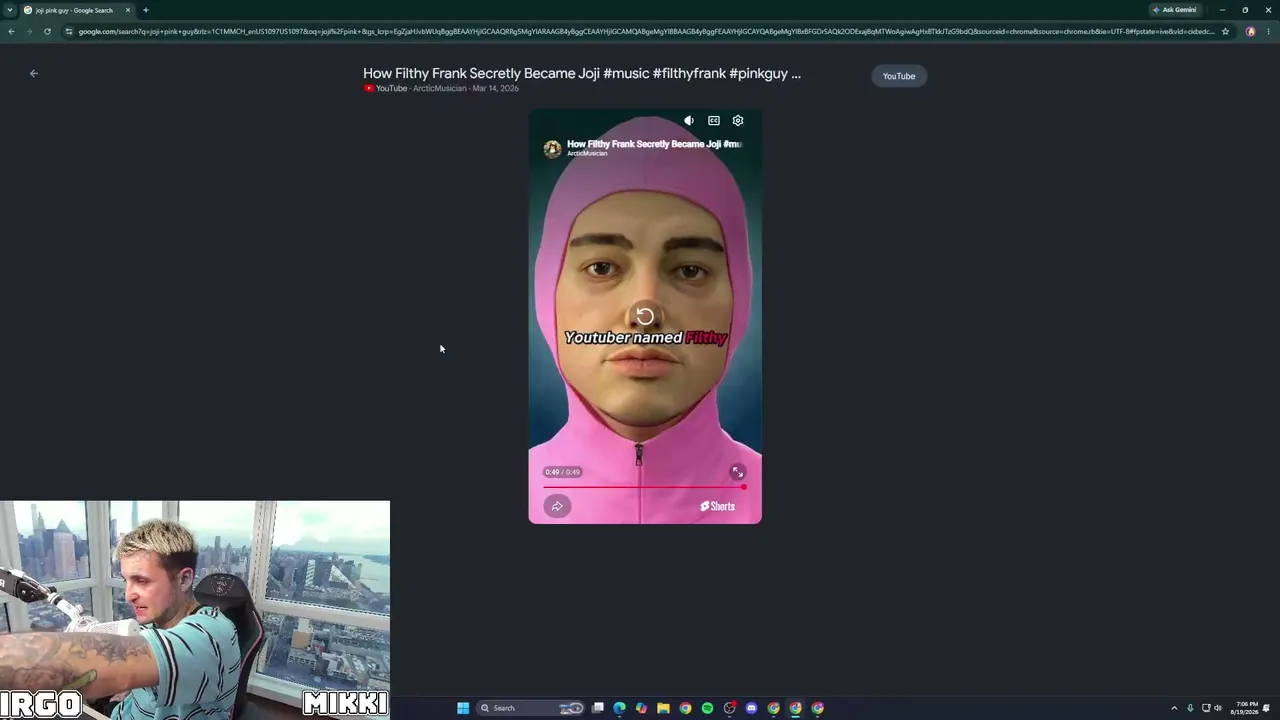Image resolution: width=1280 pixels, height=720 pixels.
Task: Mute the video with the speaker icon
Action: tap(689, 121)
